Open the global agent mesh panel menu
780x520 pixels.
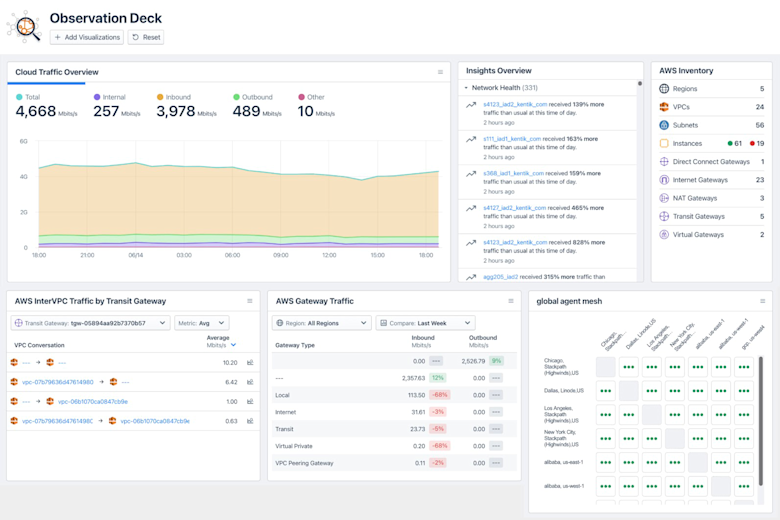point(763,301)
